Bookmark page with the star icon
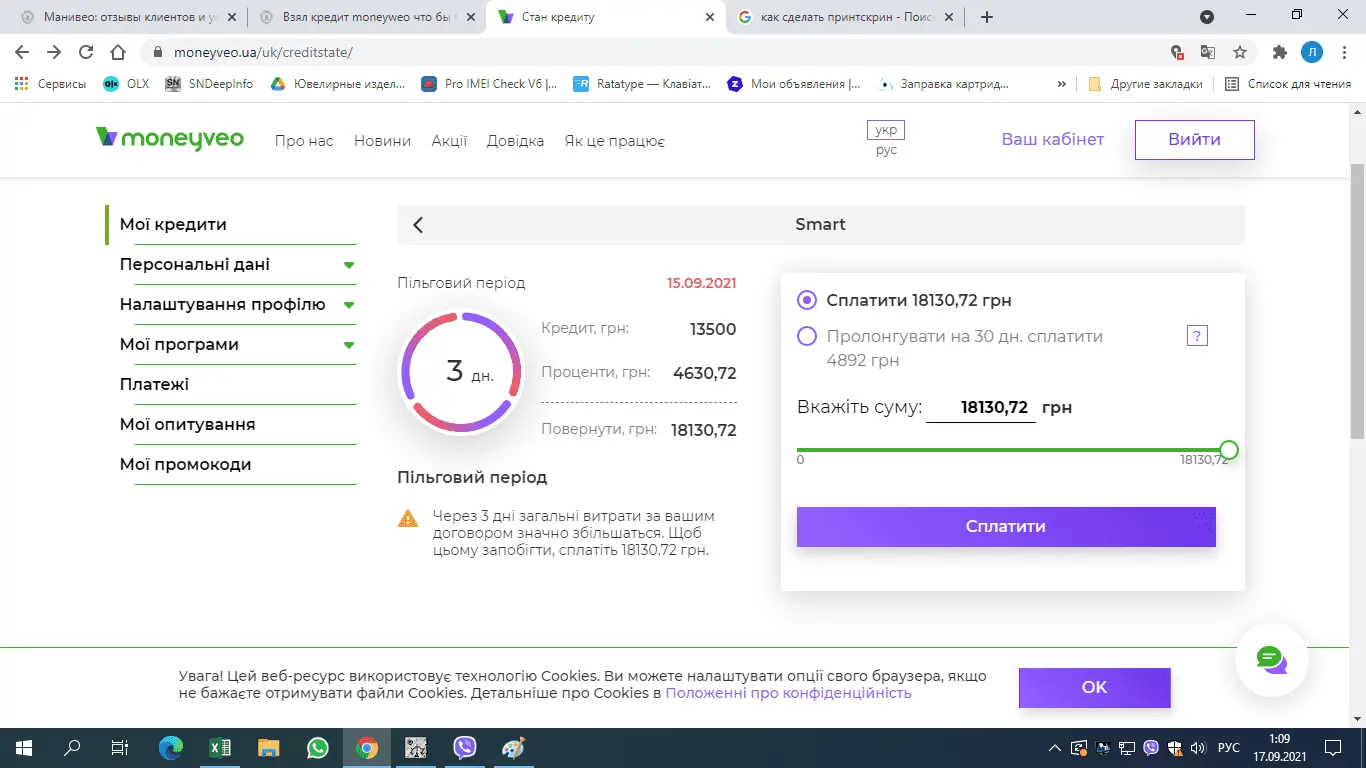Viewport: 1366px width, 768px height. click(1240, 52)
